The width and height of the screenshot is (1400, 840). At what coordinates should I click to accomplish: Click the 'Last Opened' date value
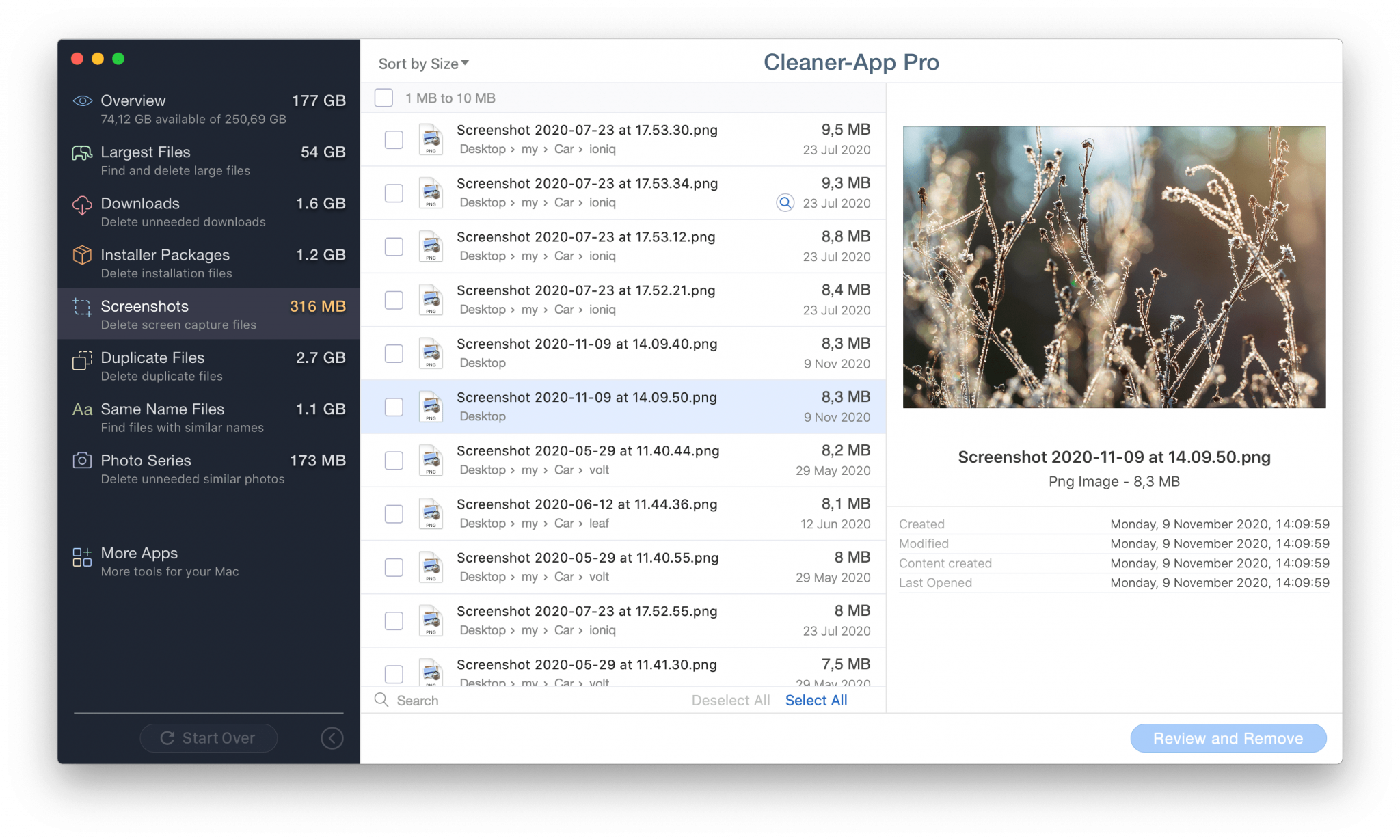1220,583
